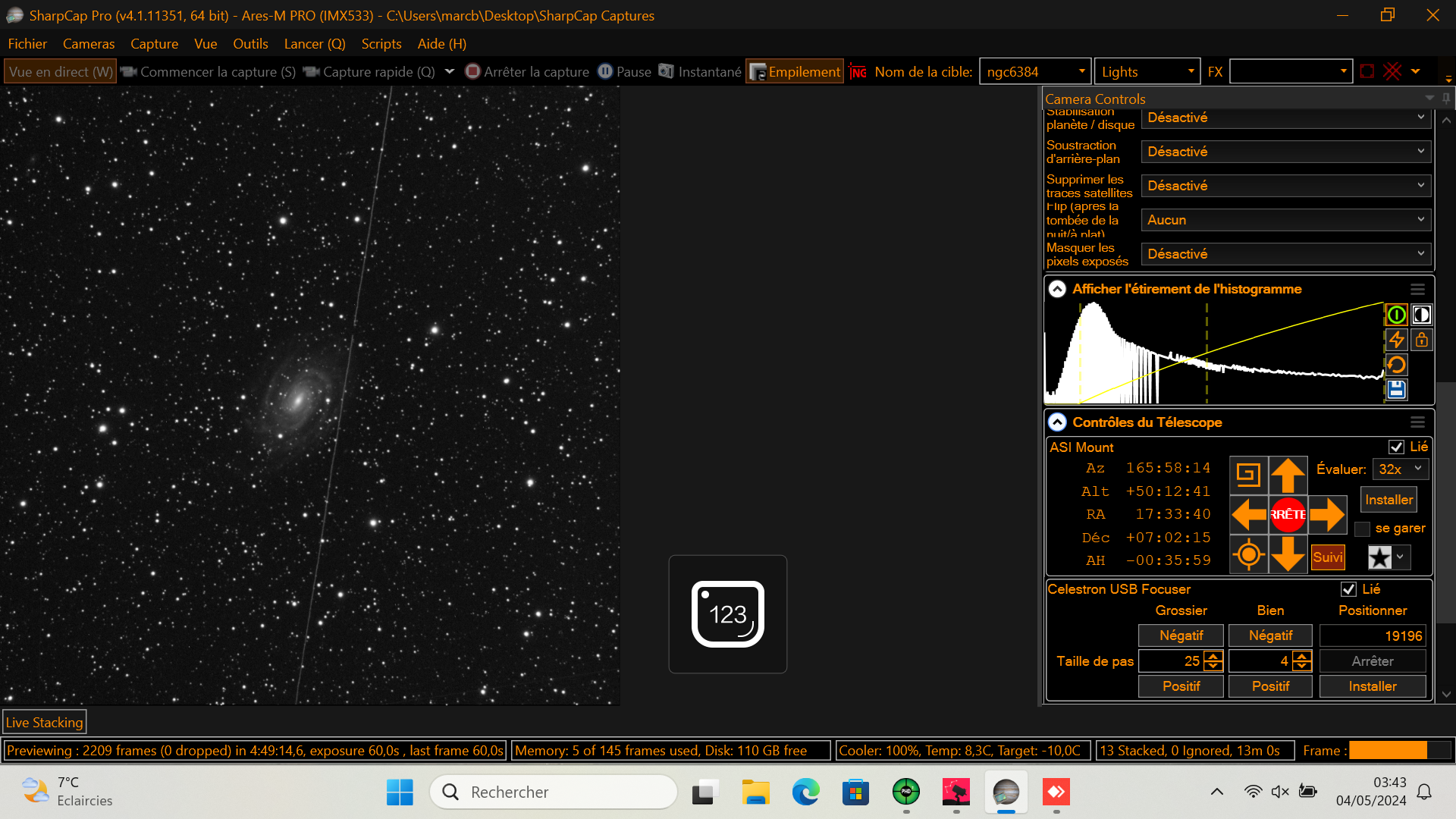The width and height of the screenshot is (1456, 819).
Task: Open the Scripts menu
Action: tap(381, 44)
